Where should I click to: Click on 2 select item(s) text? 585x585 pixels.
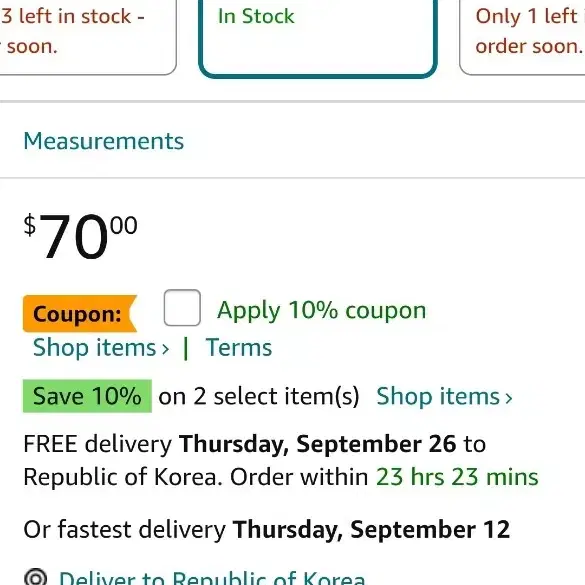click(x=259, y=396)
